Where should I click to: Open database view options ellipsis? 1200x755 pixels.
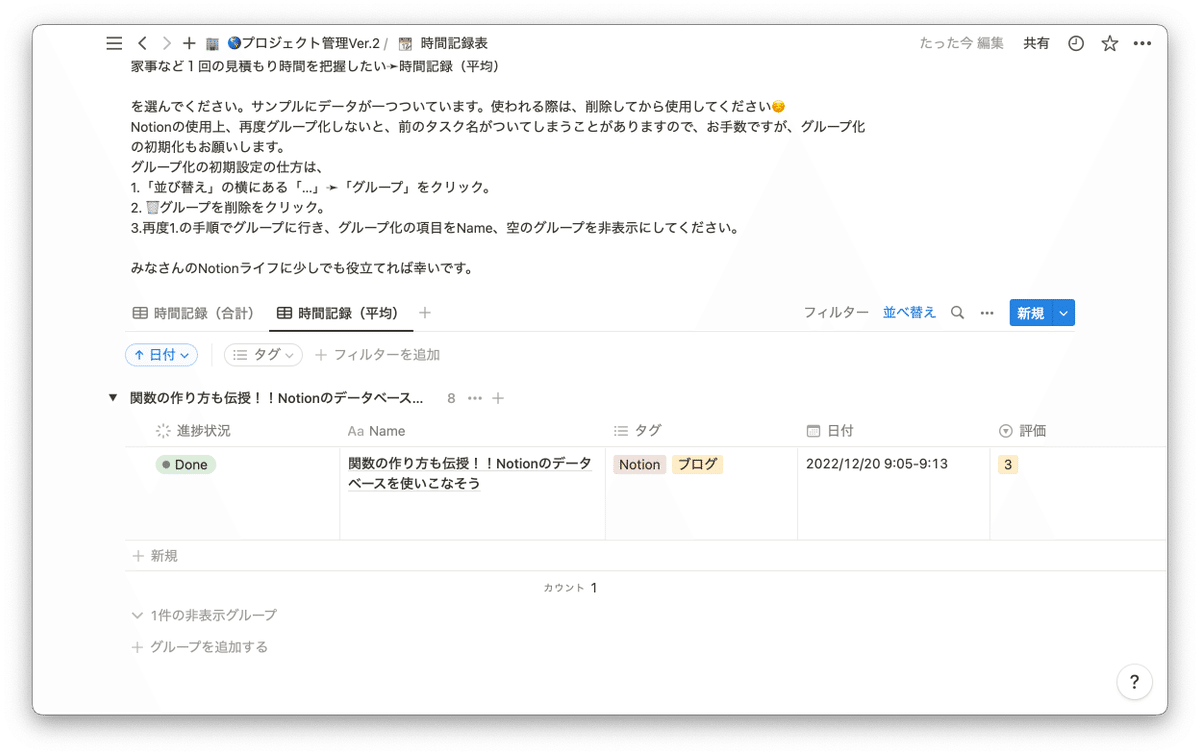pos(987,313)
